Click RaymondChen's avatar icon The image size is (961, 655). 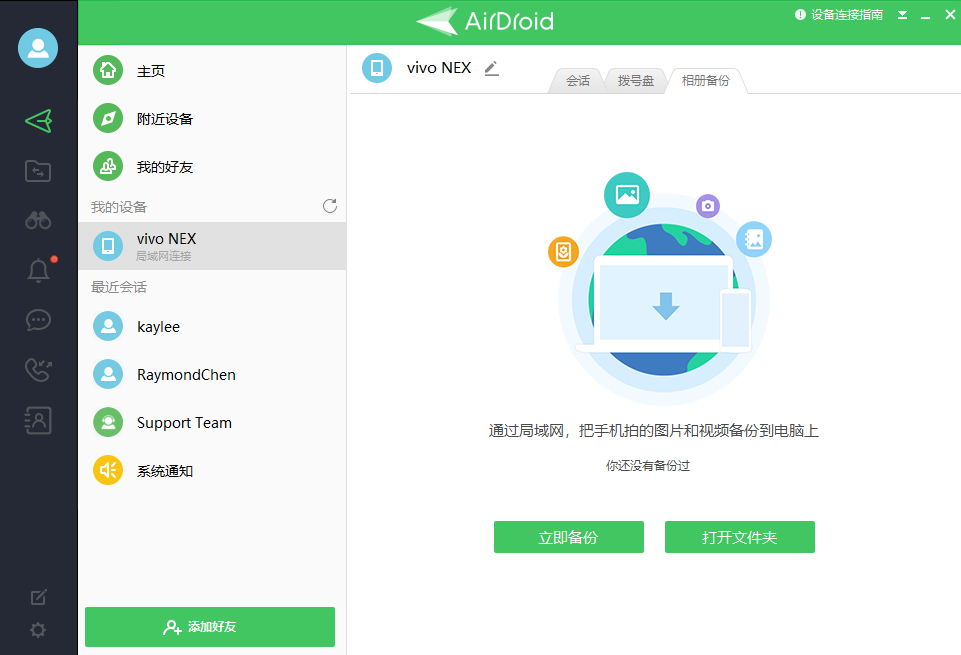click(x=108, y=374)
